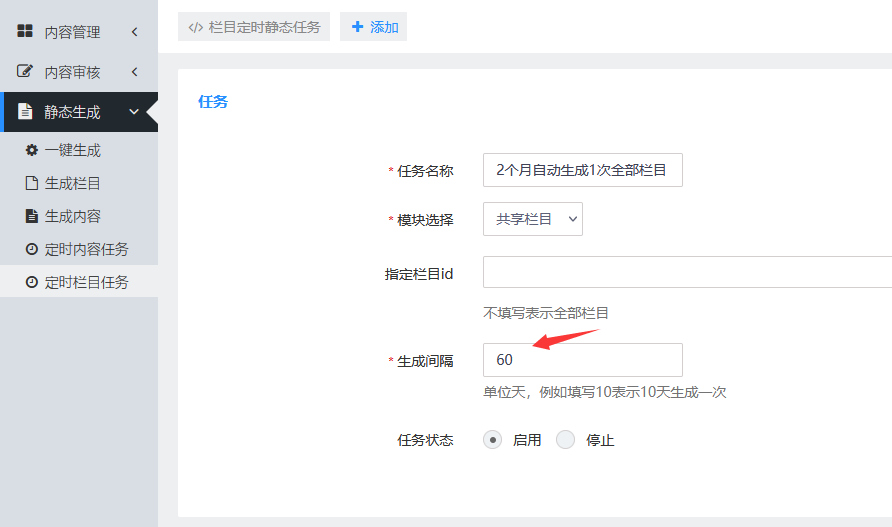Click the 生成间隔 label
This screenshot has width=892, height=527.
[425, 361]
